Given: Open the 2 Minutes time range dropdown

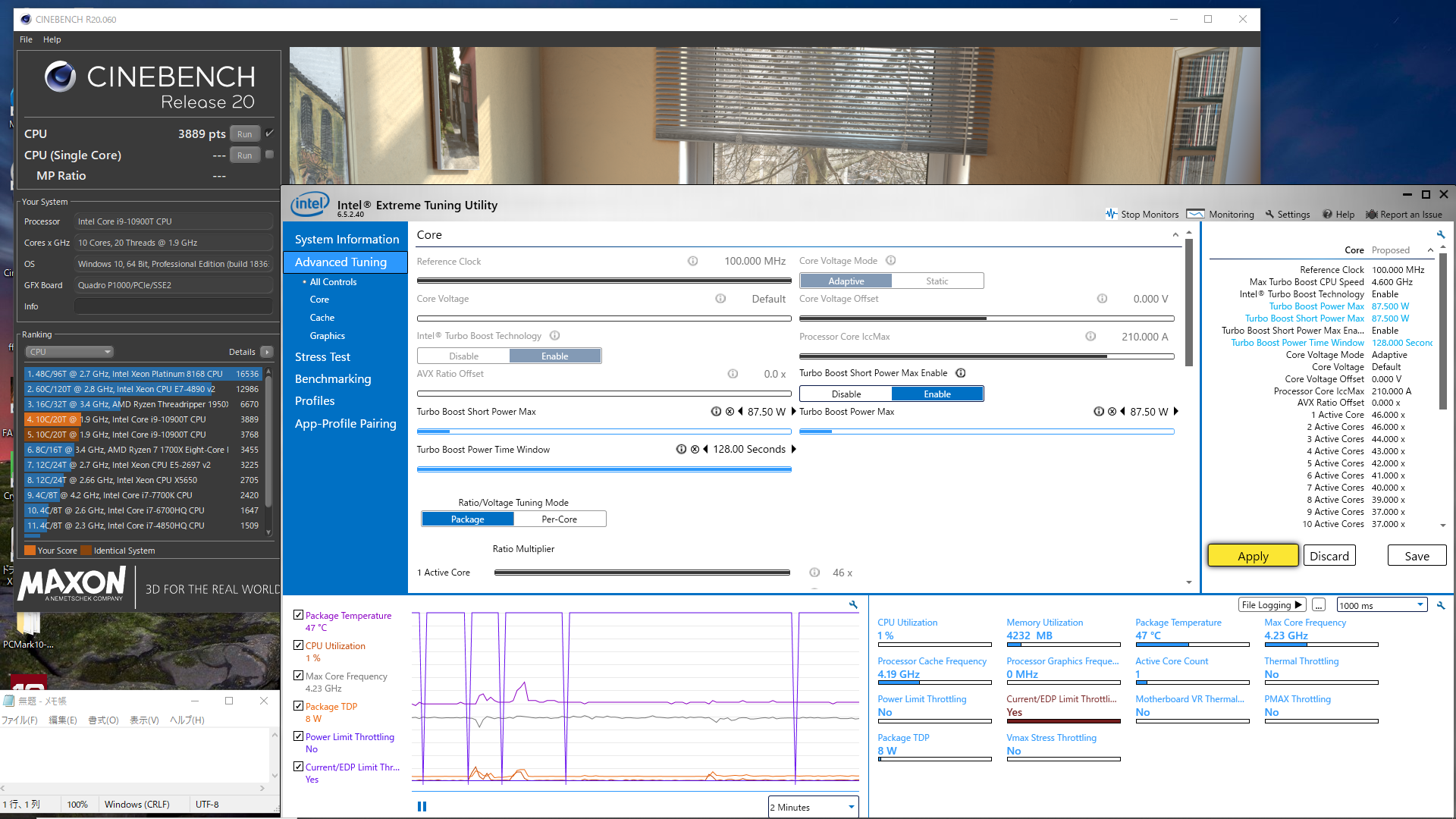Looking at the screenshot, I should [813, 807].
